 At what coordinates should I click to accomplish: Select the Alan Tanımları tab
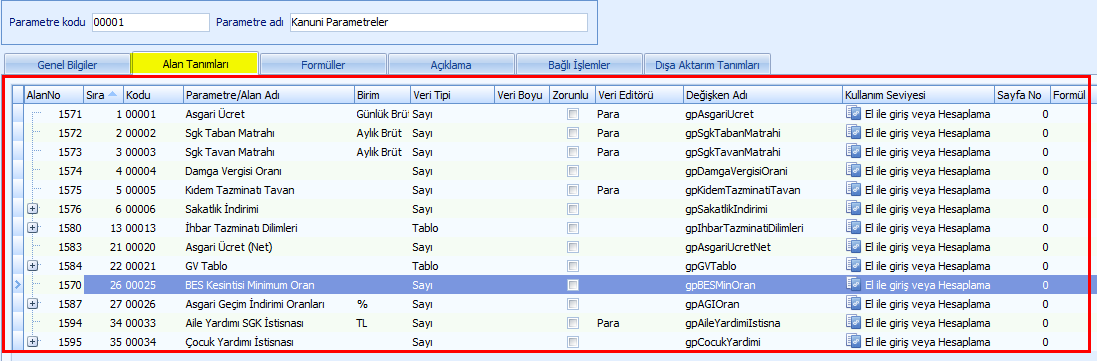click(195, 64)
